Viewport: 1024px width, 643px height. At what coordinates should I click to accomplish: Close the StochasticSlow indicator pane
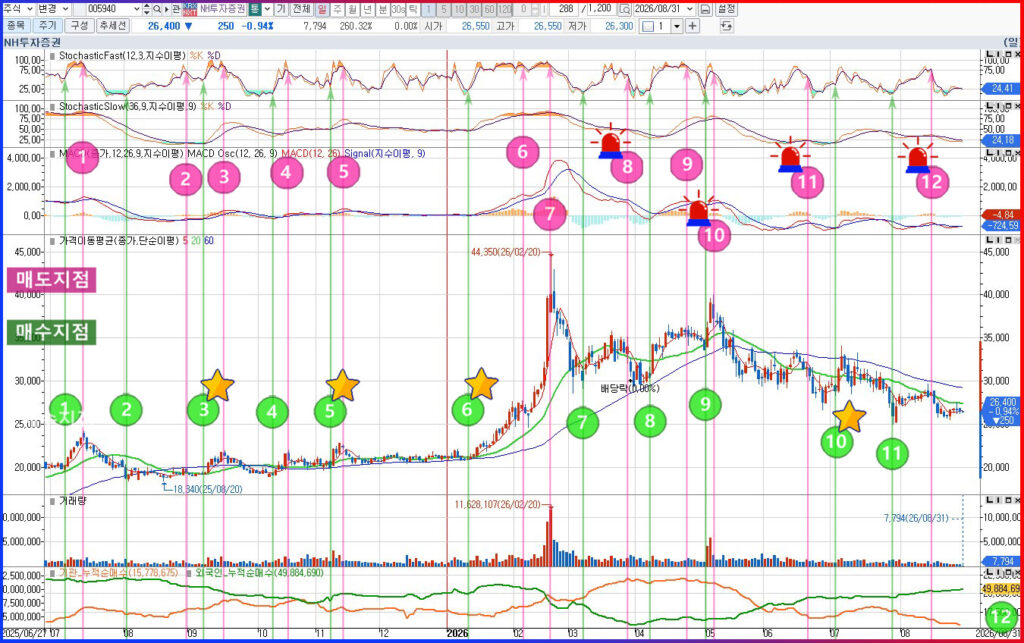point(1017,106)
